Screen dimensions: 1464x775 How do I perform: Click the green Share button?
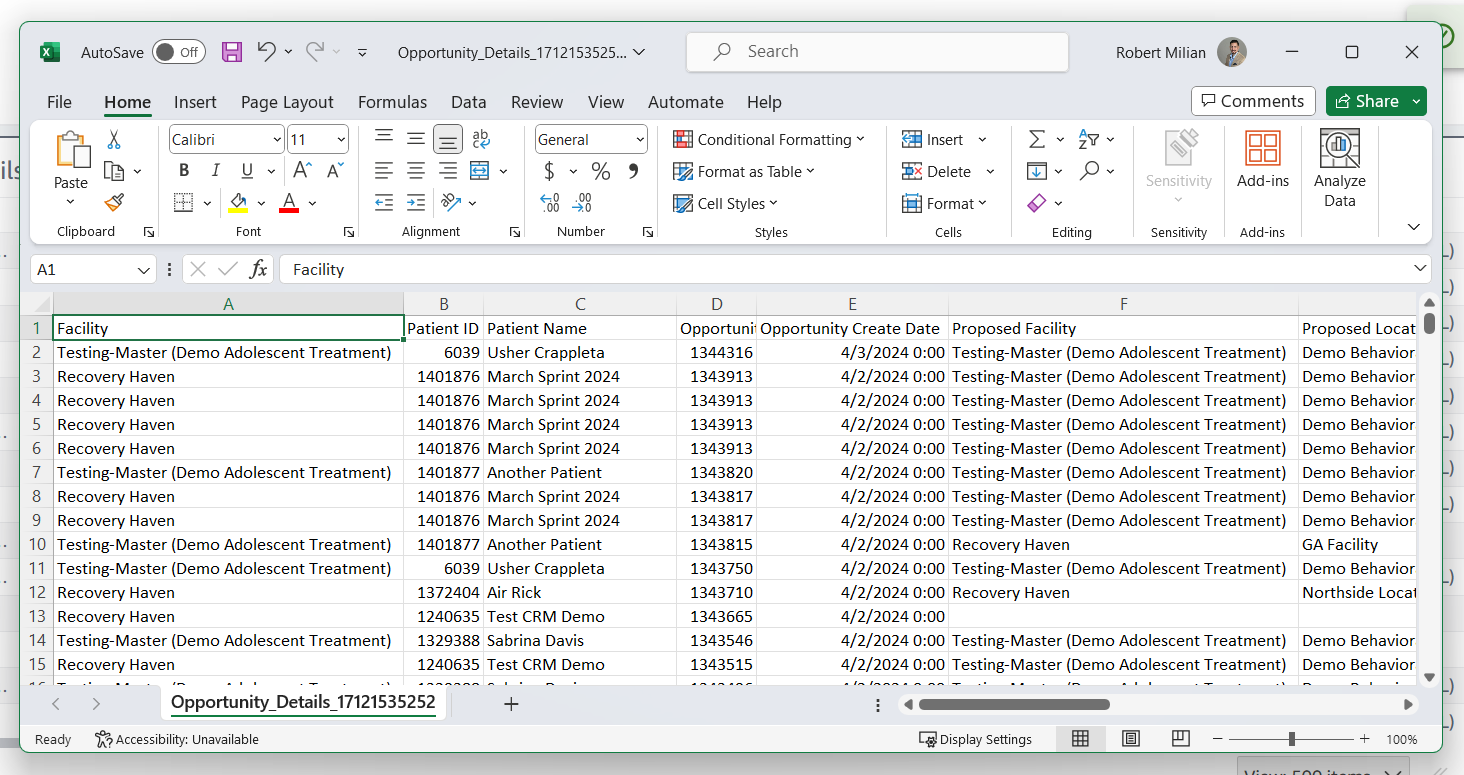coord(1365,101)
